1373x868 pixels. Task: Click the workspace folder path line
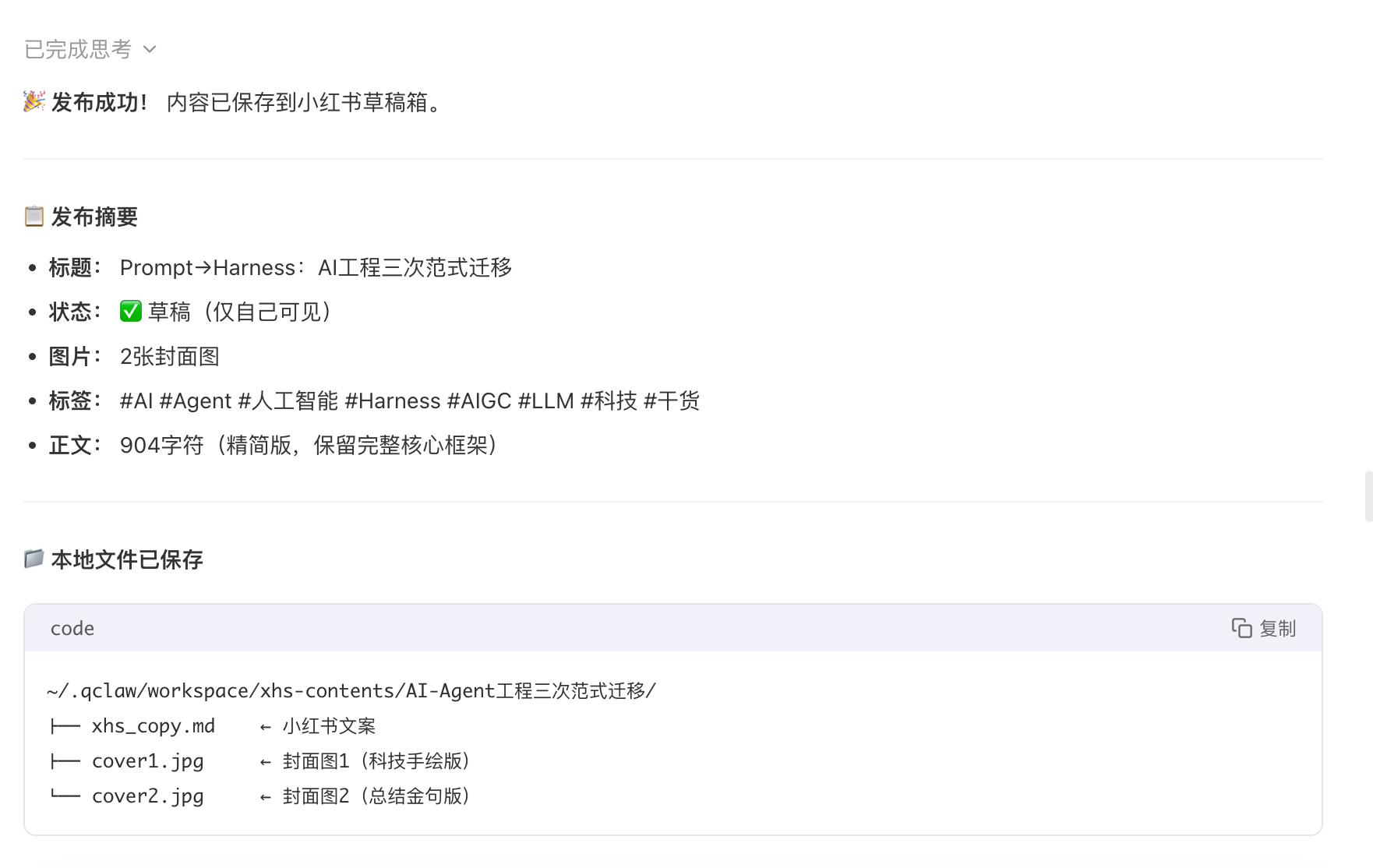click(351, 690)
